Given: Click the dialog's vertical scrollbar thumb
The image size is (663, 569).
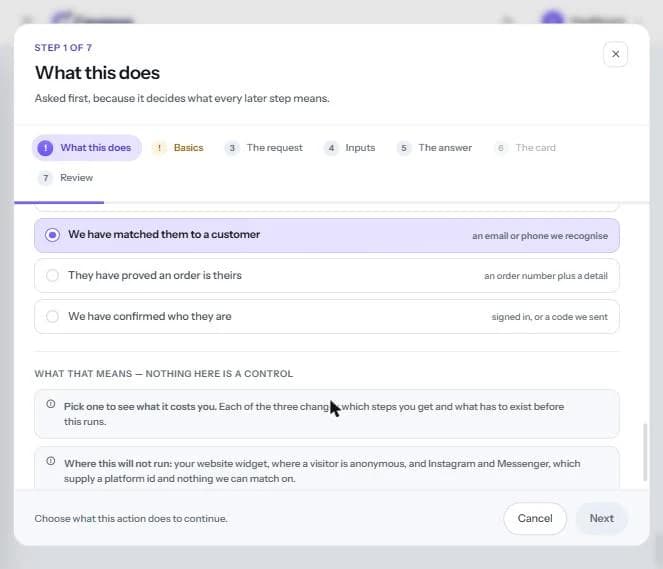Looking at the screenshot, I should [645, 452].
